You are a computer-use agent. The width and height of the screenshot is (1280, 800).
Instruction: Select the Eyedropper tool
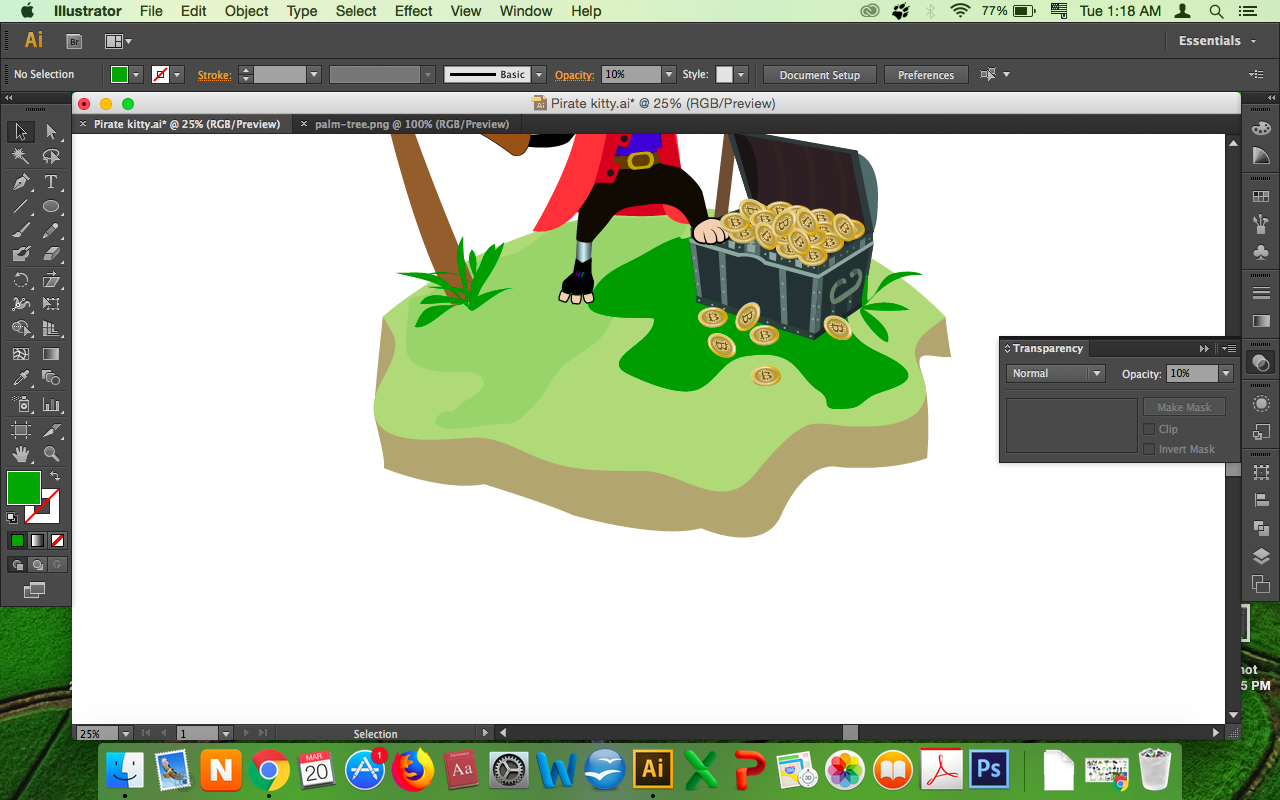pyautogui.click(x=20, y=378)
